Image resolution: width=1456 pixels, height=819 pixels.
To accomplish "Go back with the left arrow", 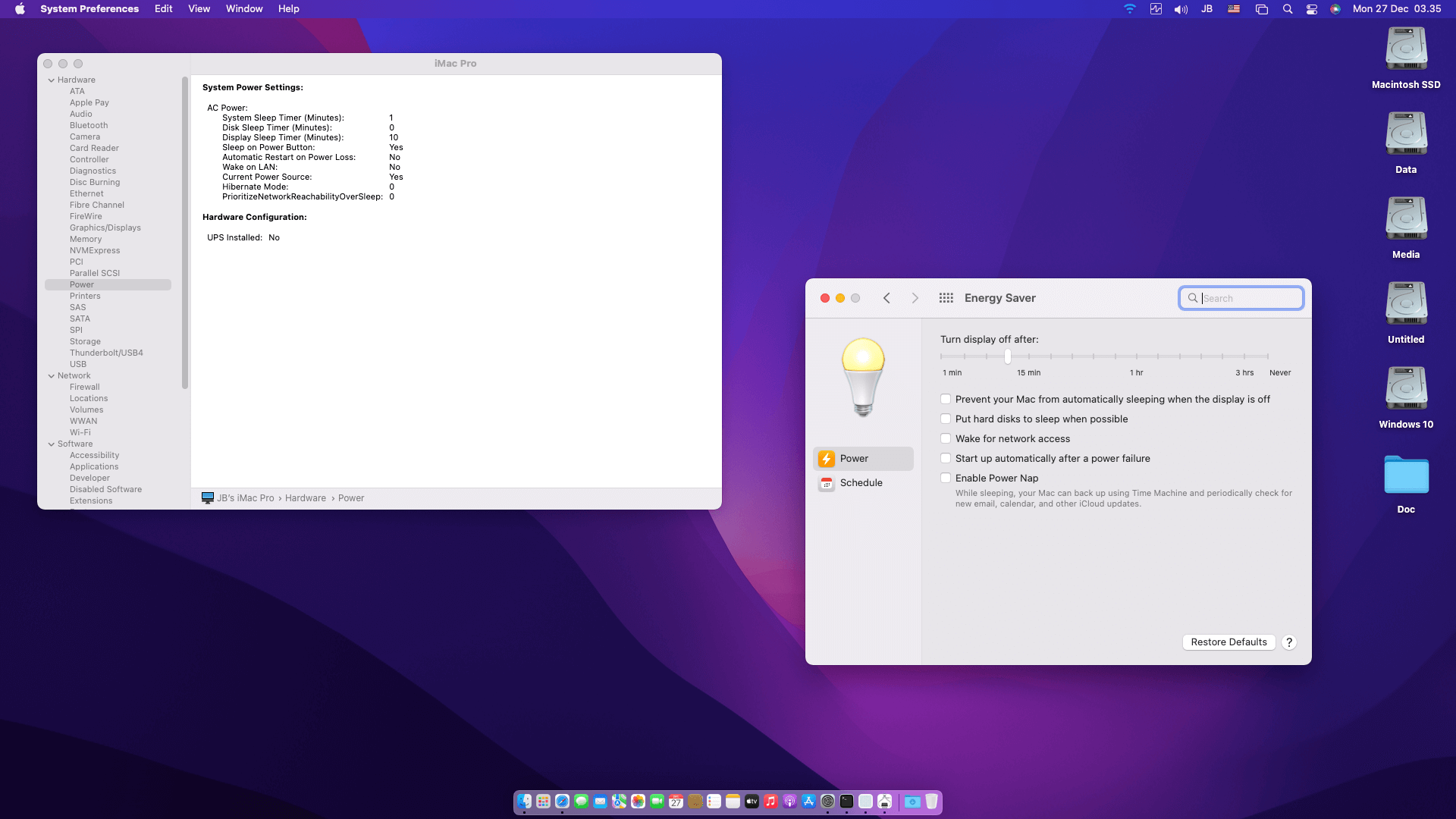I will [x=886, y=298].
